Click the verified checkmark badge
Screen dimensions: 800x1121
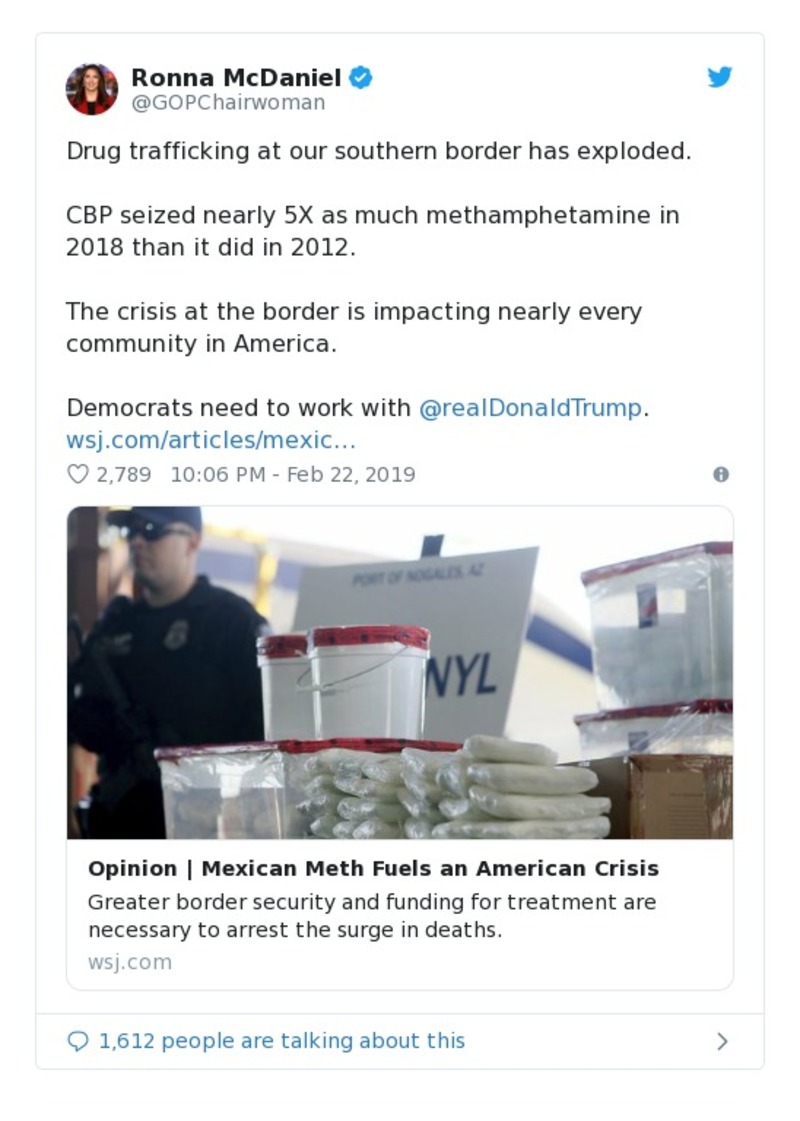pyautogui.click(x=358, y=76)
